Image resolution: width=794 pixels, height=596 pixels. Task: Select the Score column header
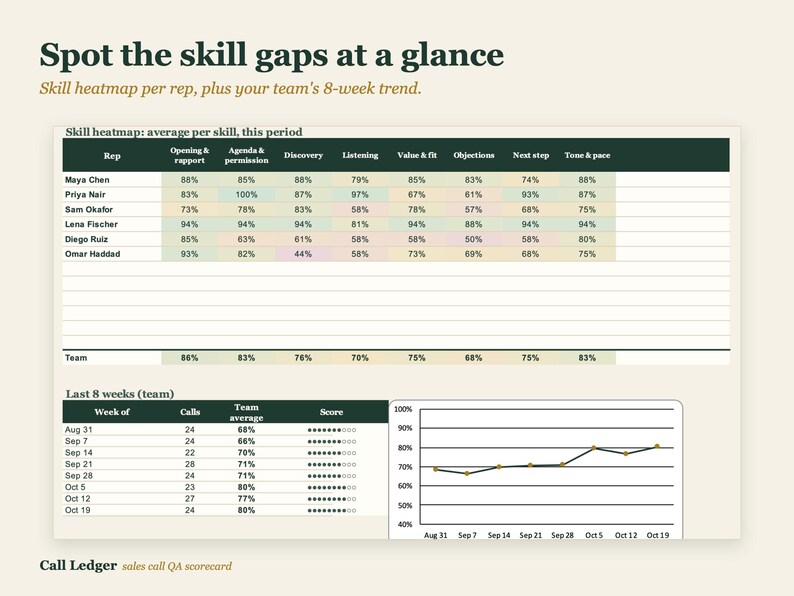click(x=331, y=412)
